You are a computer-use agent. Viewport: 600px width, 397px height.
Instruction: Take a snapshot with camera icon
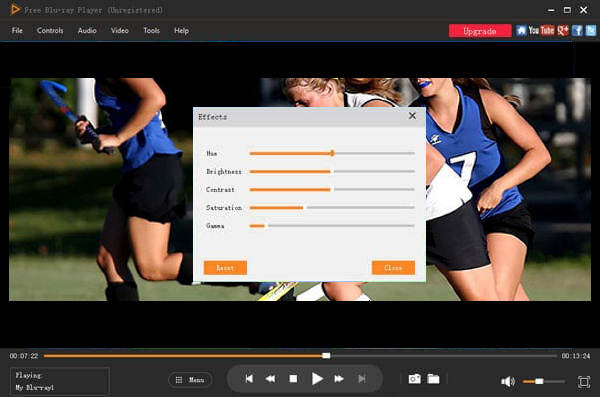coord(414,379)
